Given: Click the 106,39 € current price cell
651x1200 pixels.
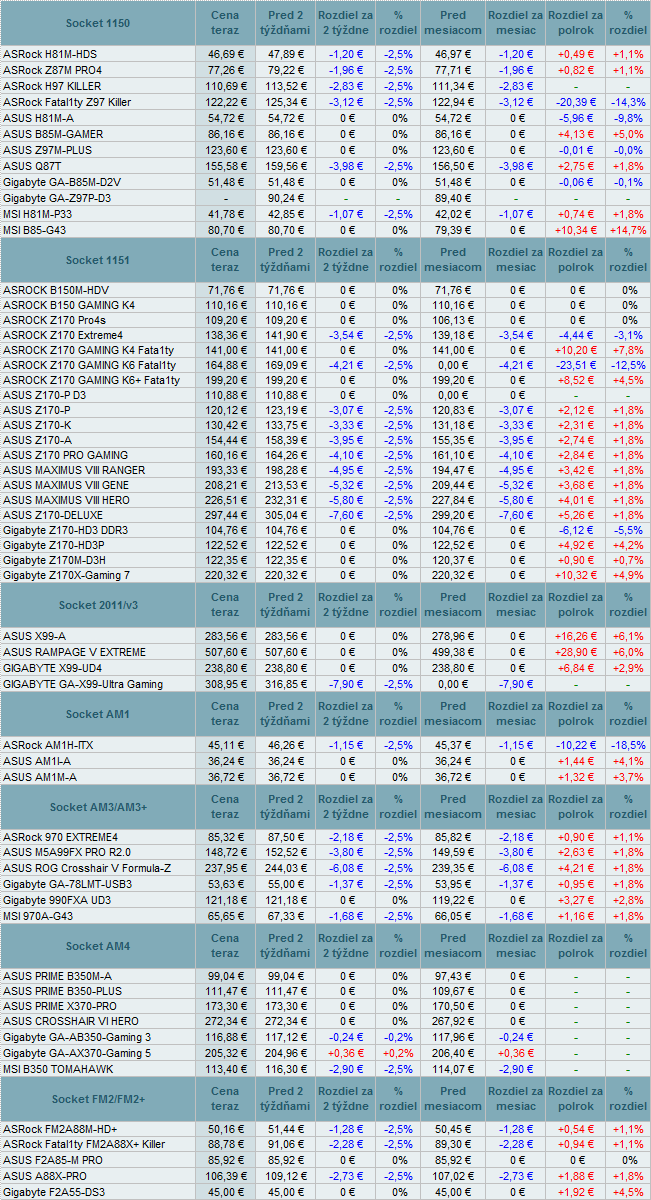Looking at the screenshot, I should [x=226, y=1176].
